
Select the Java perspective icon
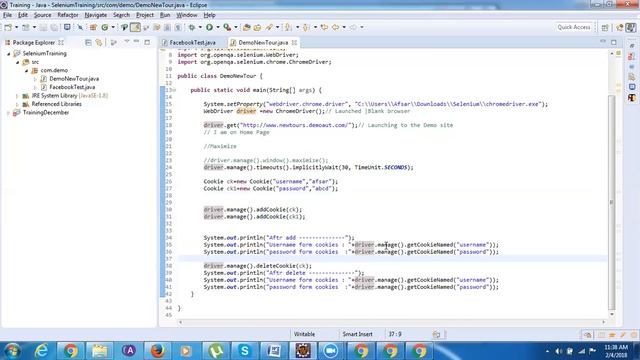(631, 27)
